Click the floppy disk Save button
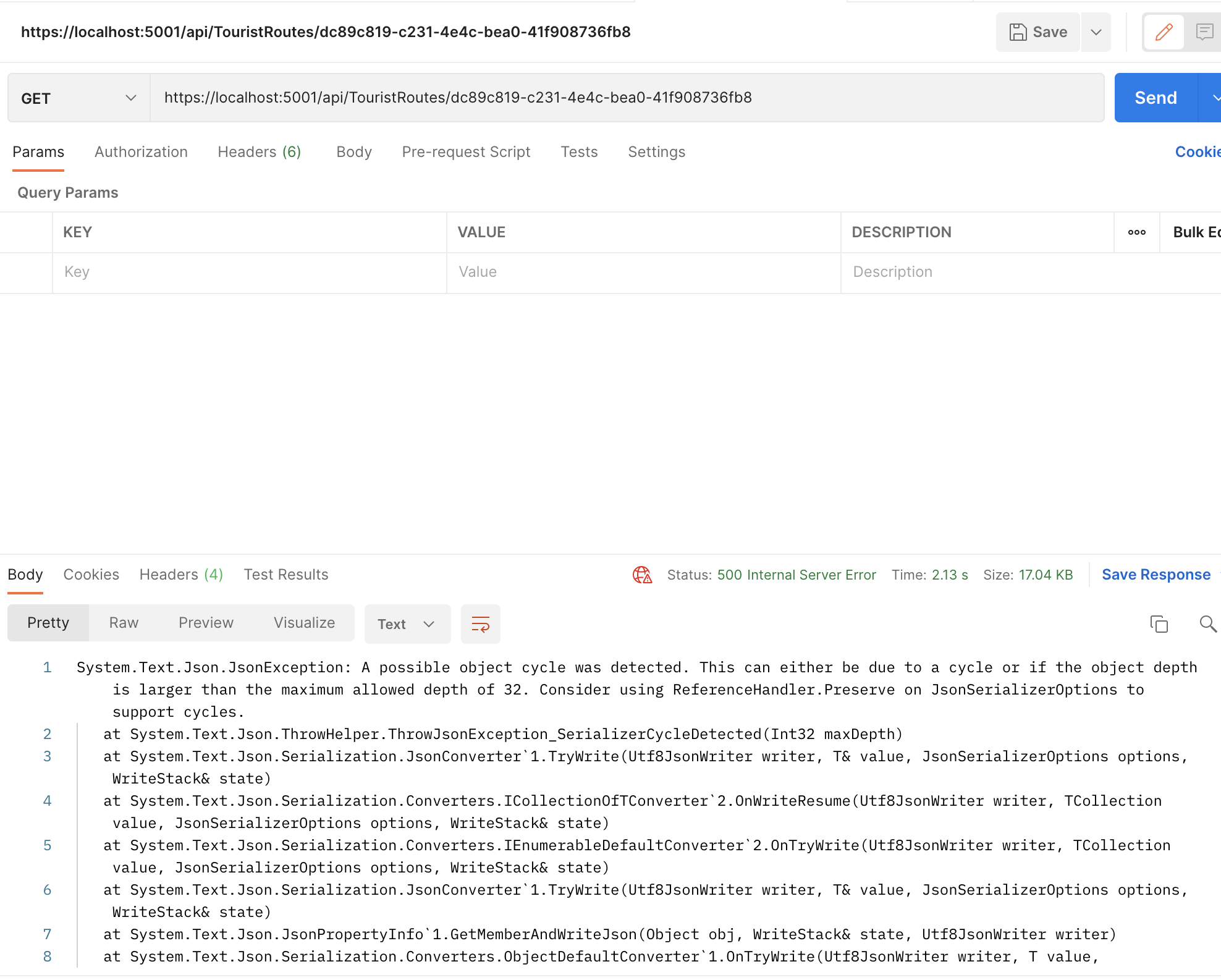The width and height of the screenshot is (1221, 980). pyautogui.click(x=1037, y=32)
